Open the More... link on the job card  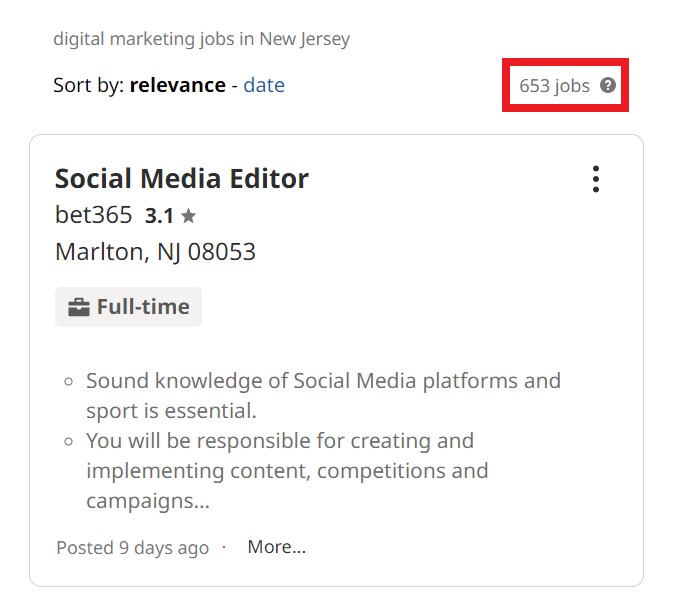[277, 547]
